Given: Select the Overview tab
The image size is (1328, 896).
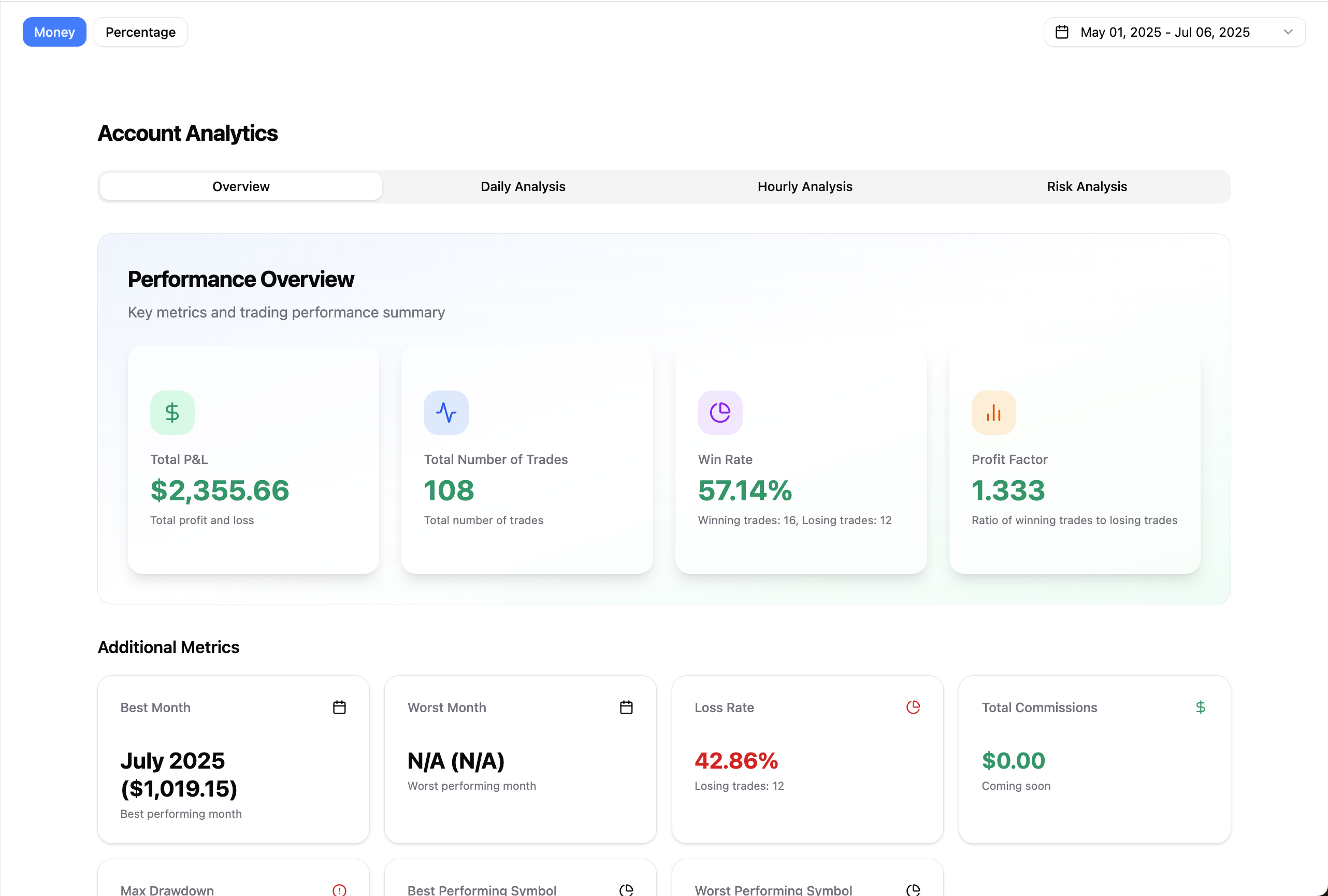Looking at the screenshot, I should 240,186.
